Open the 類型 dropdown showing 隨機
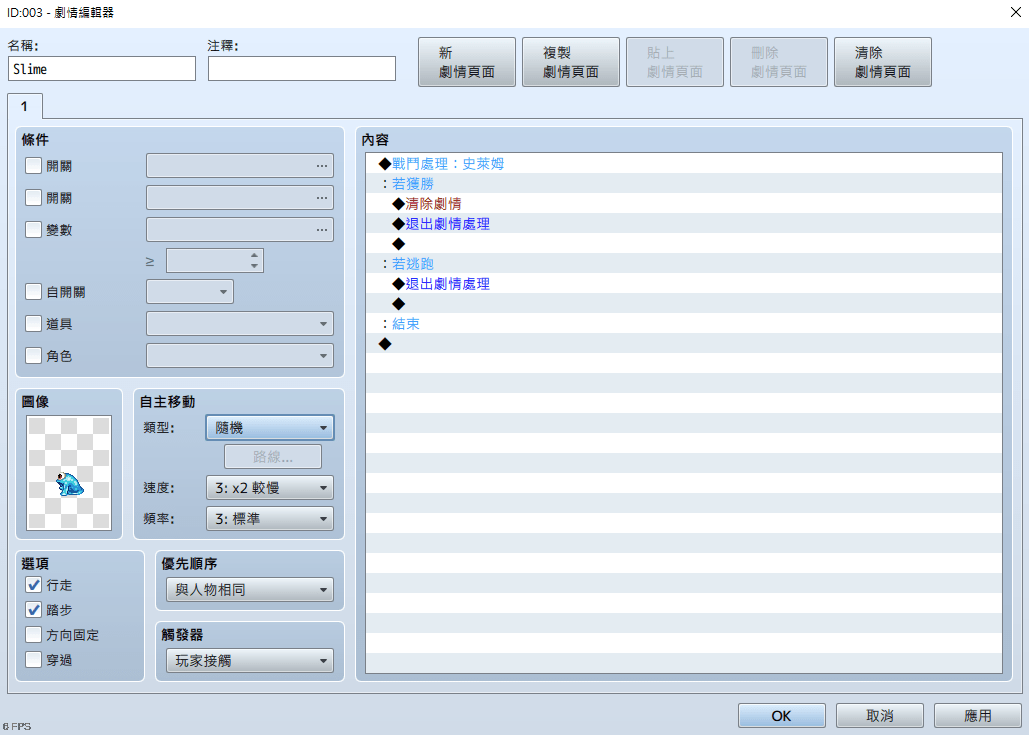The height and width of the screenshot is (735, 1029). click(269, 428)
